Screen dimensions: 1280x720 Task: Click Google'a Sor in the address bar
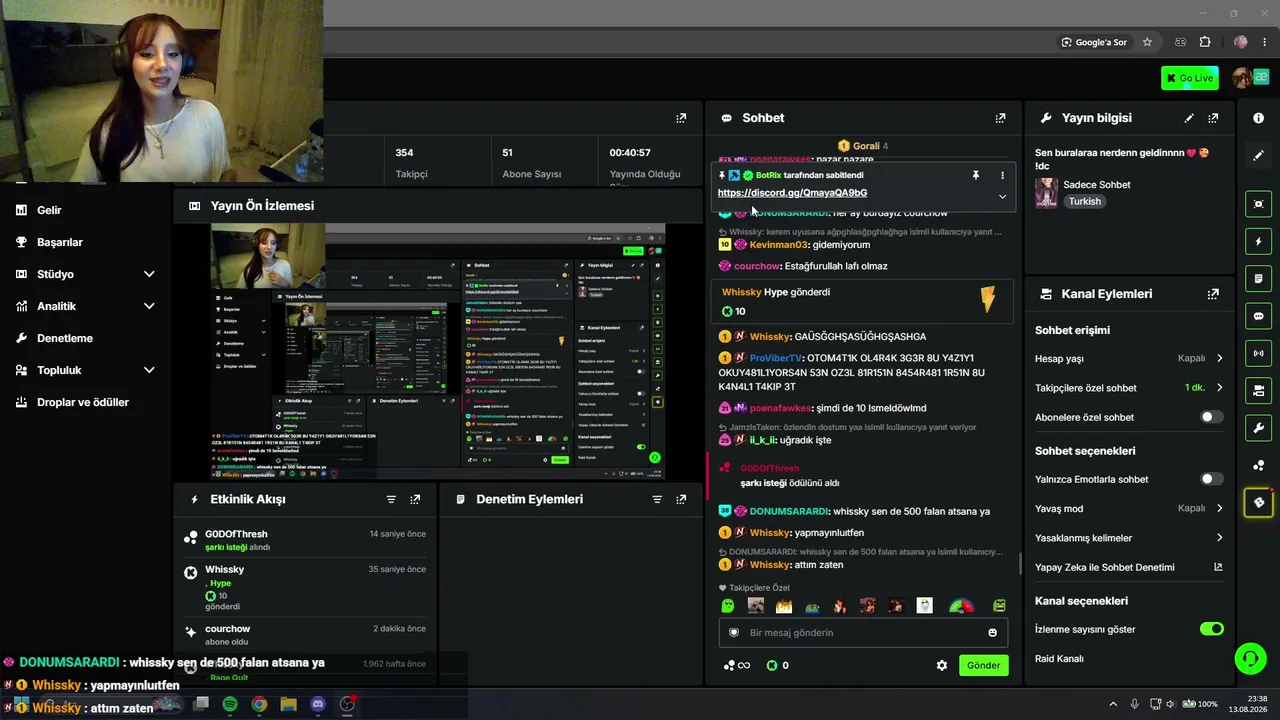(x=1095, y=42)
